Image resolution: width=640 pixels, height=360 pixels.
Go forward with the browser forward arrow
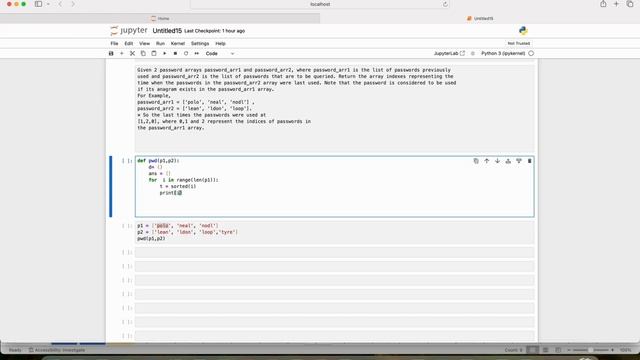coord(73,4)
